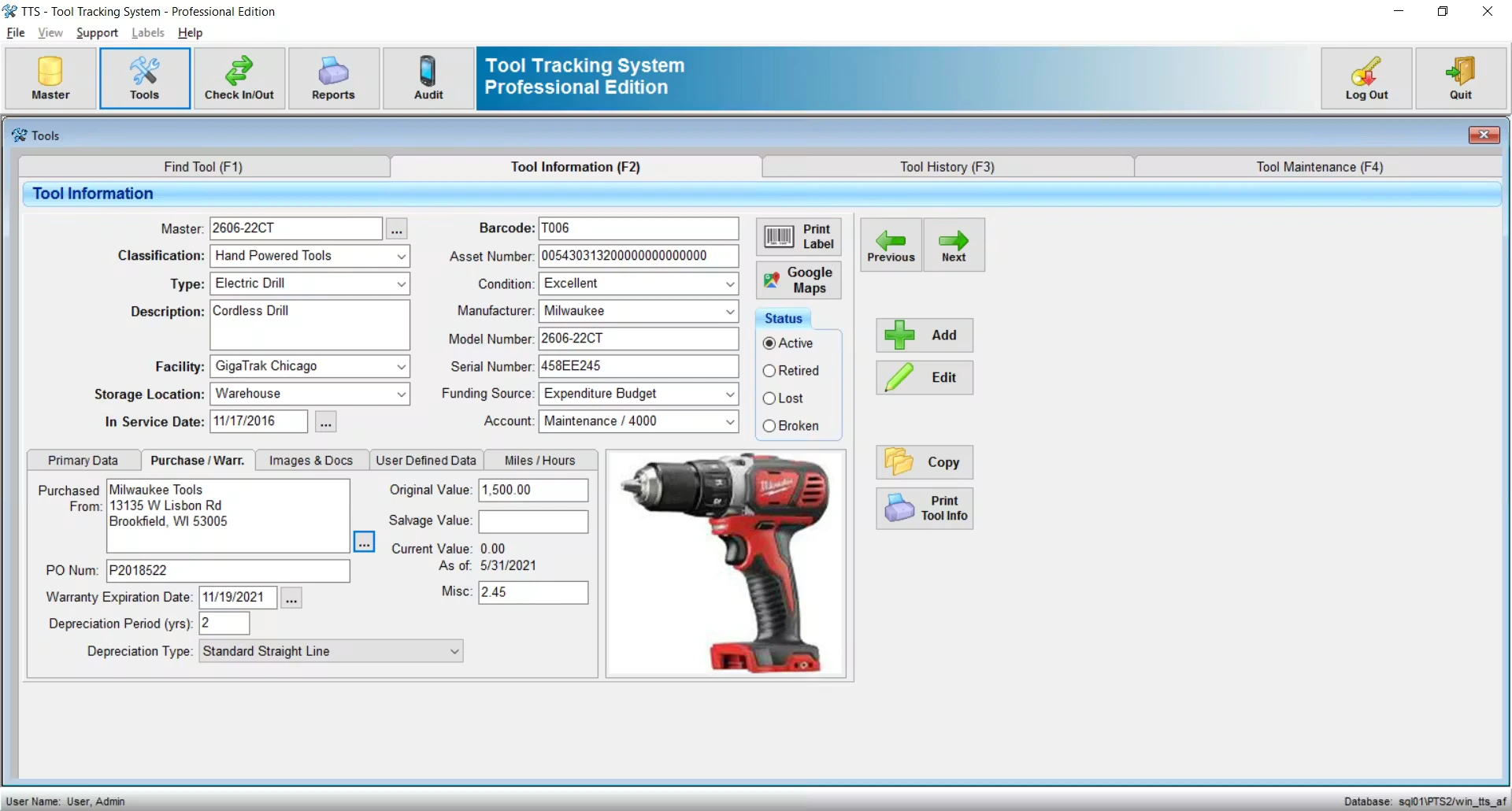Expand the Funding Source dropdown
1512x811 pixels.
730,394
